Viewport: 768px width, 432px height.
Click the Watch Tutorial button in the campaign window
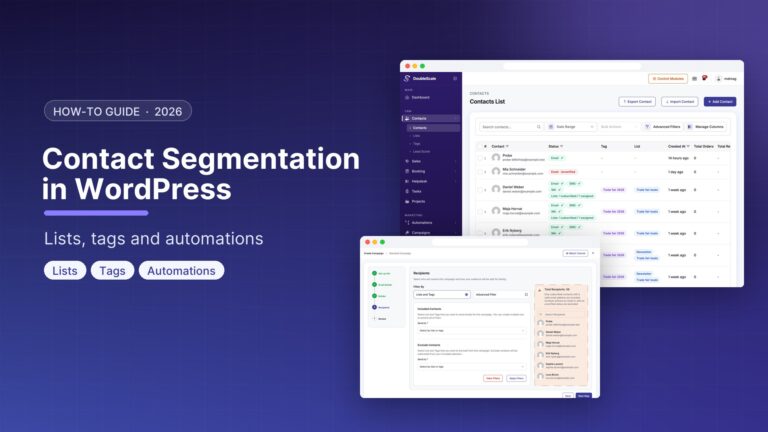(x=575, y=253)
